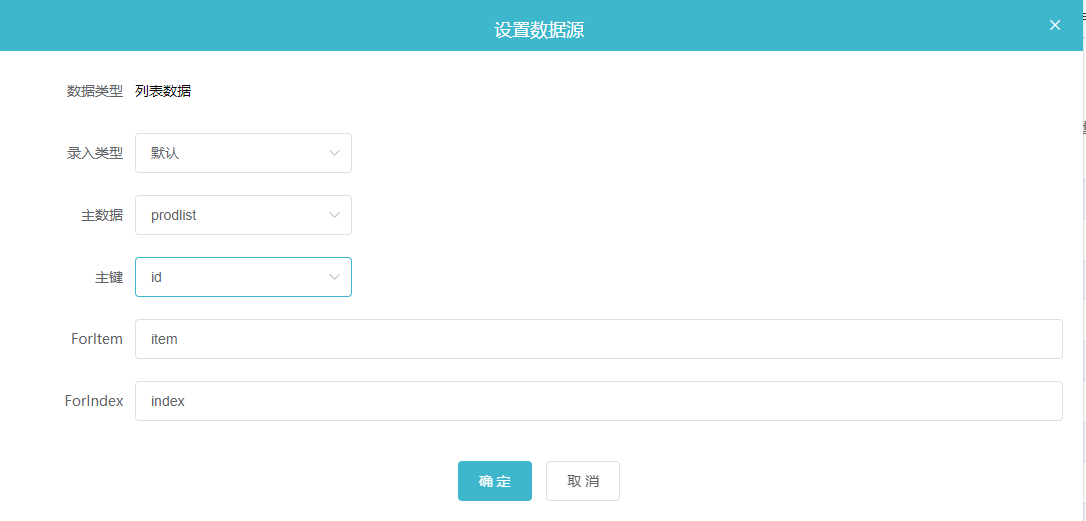Confirm with the 确定 button
Image resolution: width=1086 pixels, height=521 pixels.
point(495,481)
